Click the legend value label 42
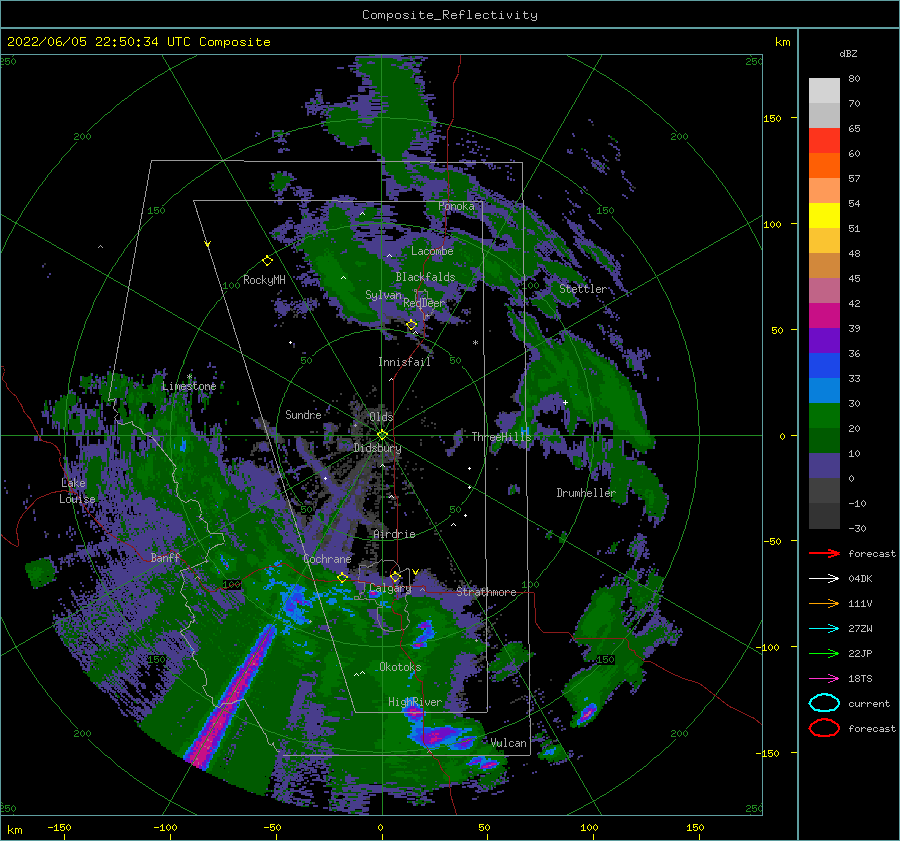This screenshot has height=841, width=900. tap(854, 303)
